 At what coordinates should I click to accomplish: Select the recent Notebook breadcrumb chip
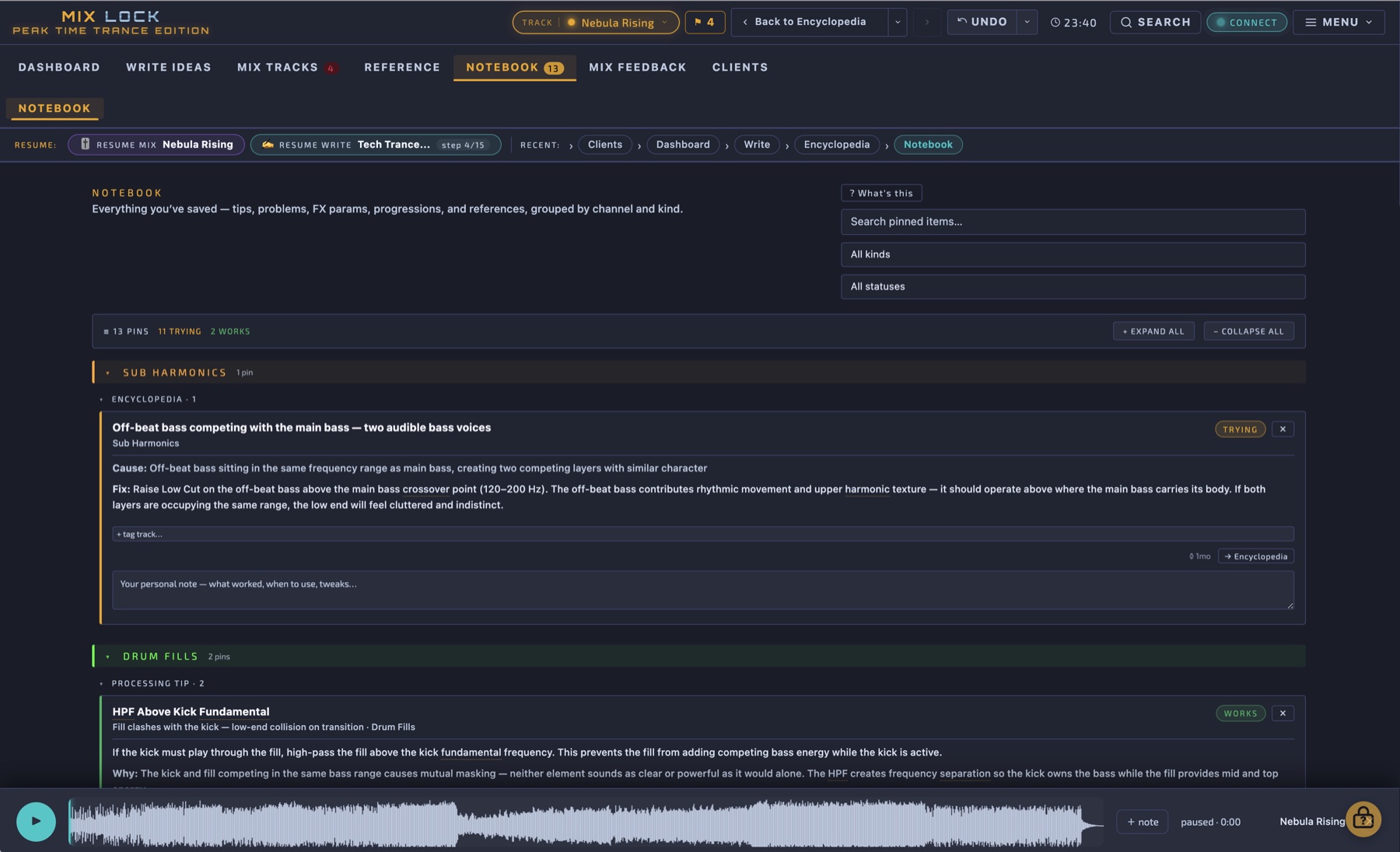tap(928, 145)
